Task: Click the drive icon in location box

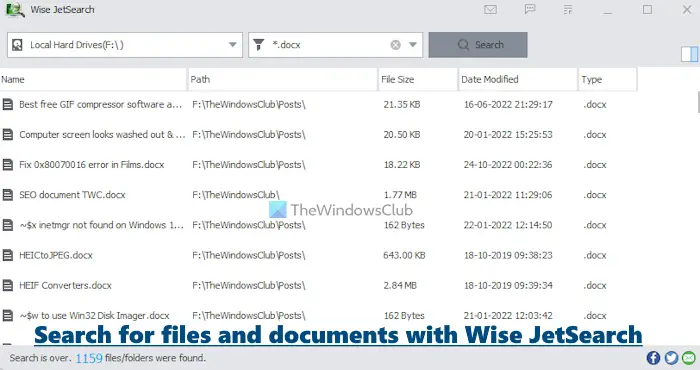Action: click(x=17, y=45)
